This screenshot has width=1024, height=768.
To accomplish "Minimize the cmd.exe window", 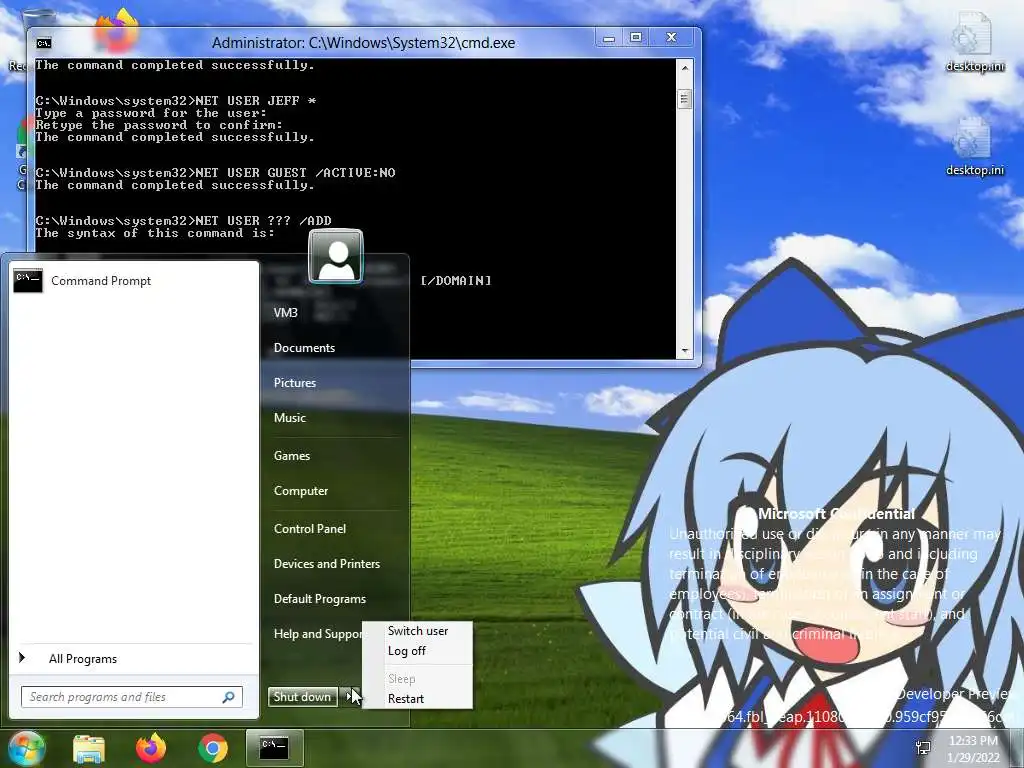I will (x=609, y=38).
